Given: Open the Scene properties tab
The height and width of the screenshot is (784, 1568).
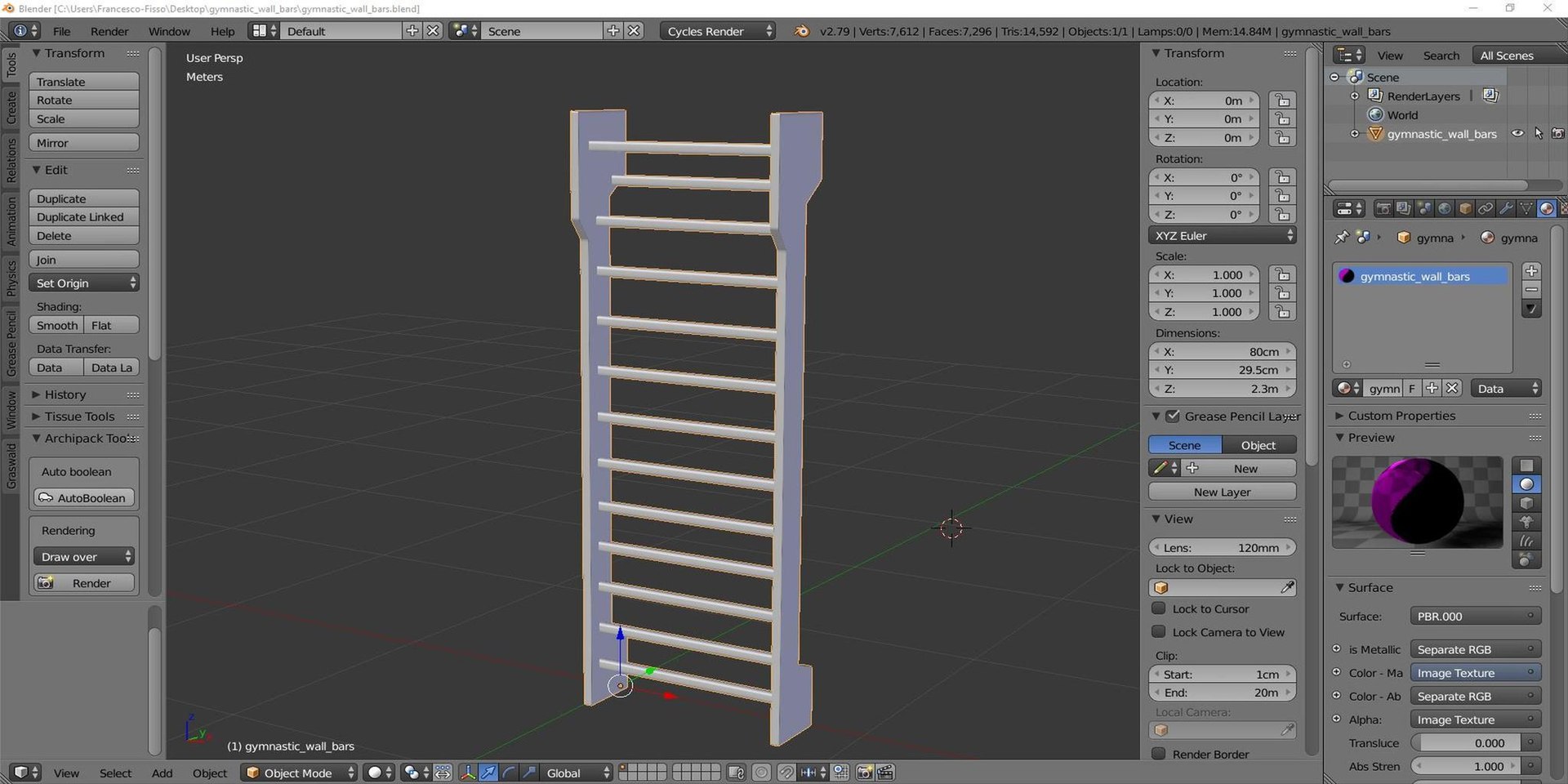Looking at the screenshot, I should pyautogui.click(x=1423, y=209).
